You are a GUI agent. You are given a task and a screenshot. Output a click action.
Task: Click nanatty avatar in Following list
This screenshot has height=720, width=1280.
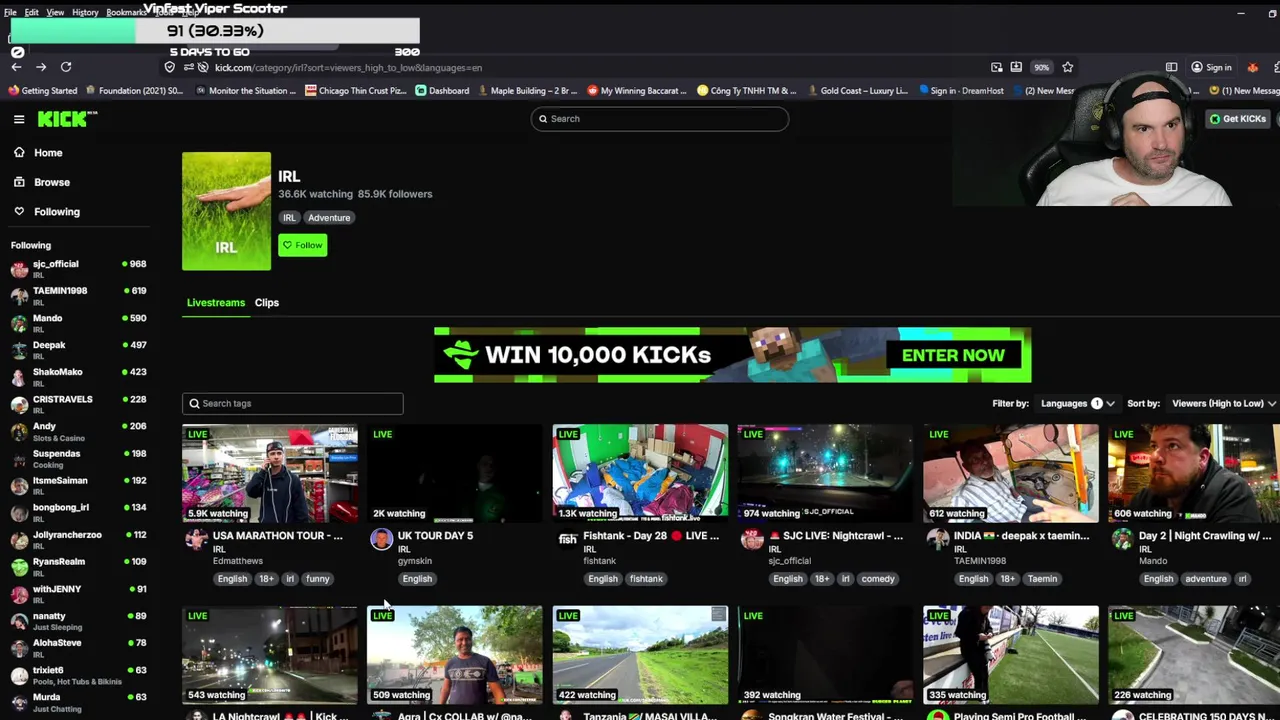(x=19, y=621)
